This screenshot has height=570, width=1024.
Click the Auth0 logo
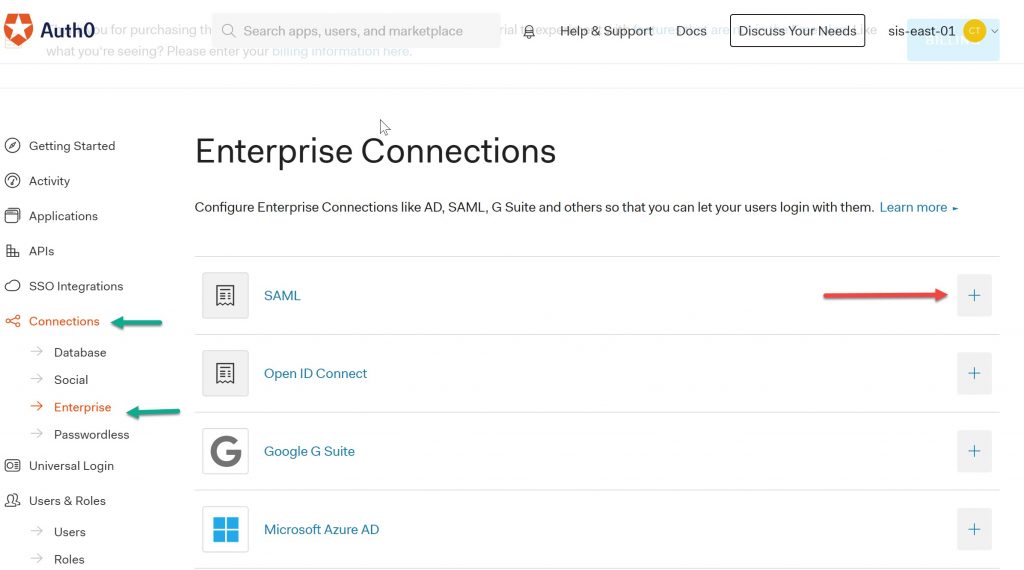tap(50, 29)
